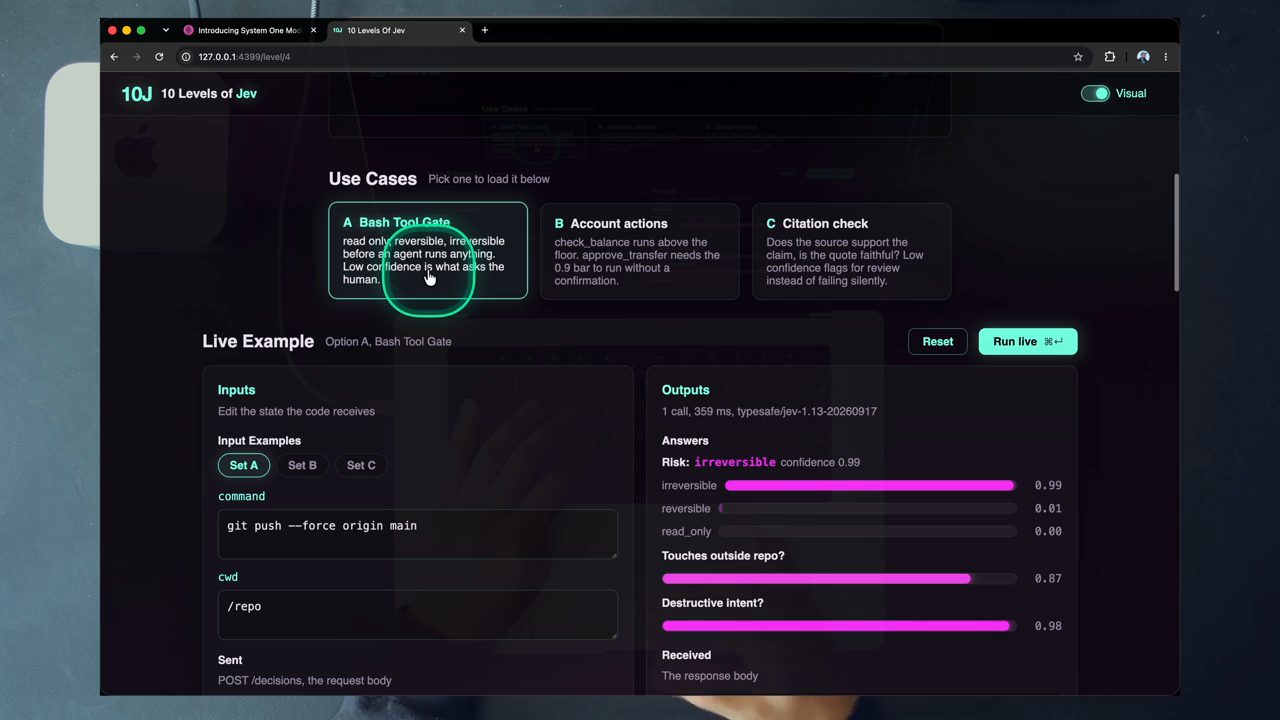Reload the page with the refresh icon
1280x720 pixels.
click(159, 57)
